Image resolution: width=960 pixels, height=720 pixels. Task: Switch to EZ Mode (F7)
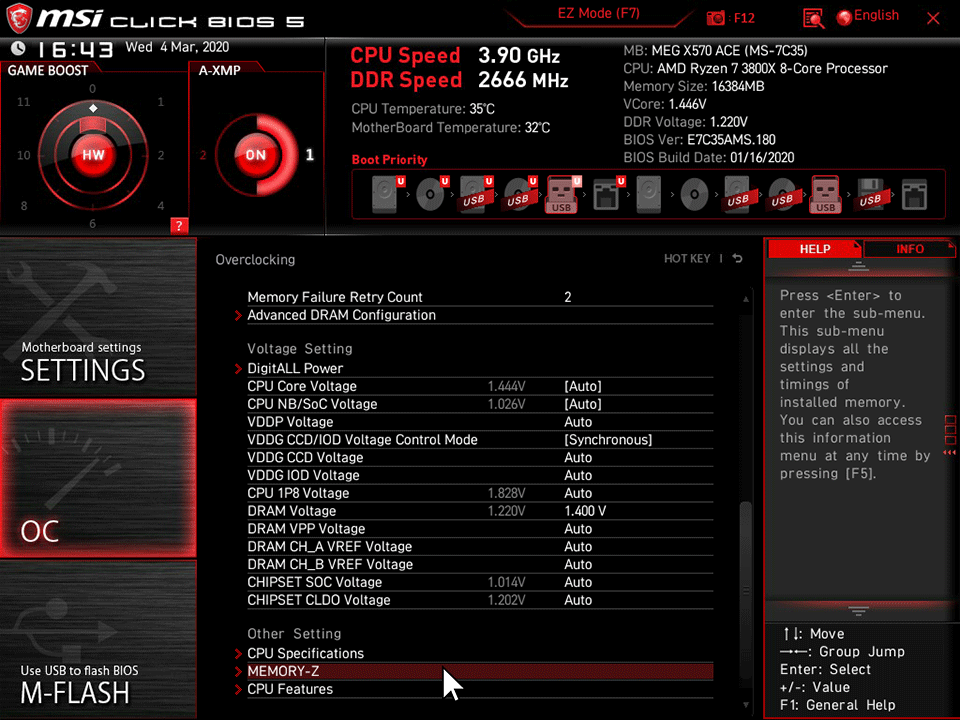(x=598, y=13)
